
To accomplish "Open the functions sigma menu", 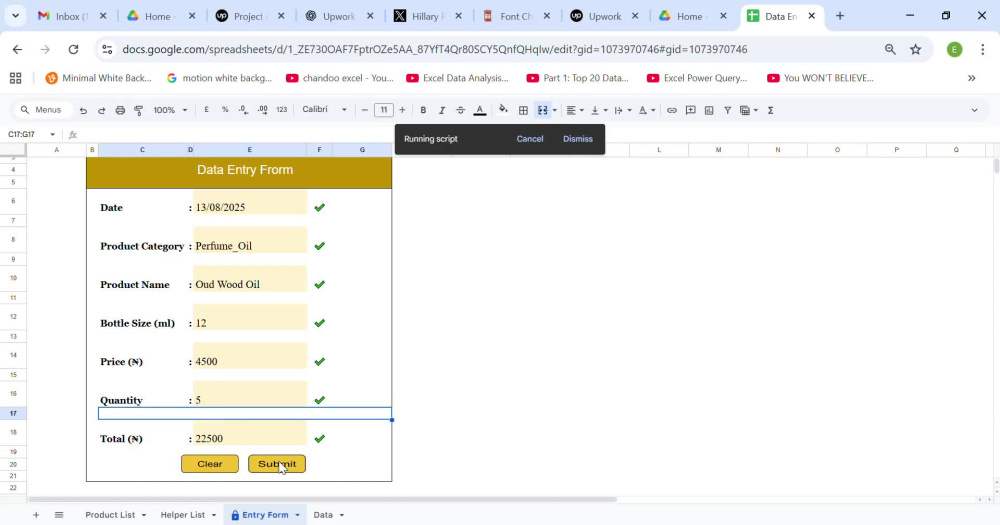I will 770,110.
